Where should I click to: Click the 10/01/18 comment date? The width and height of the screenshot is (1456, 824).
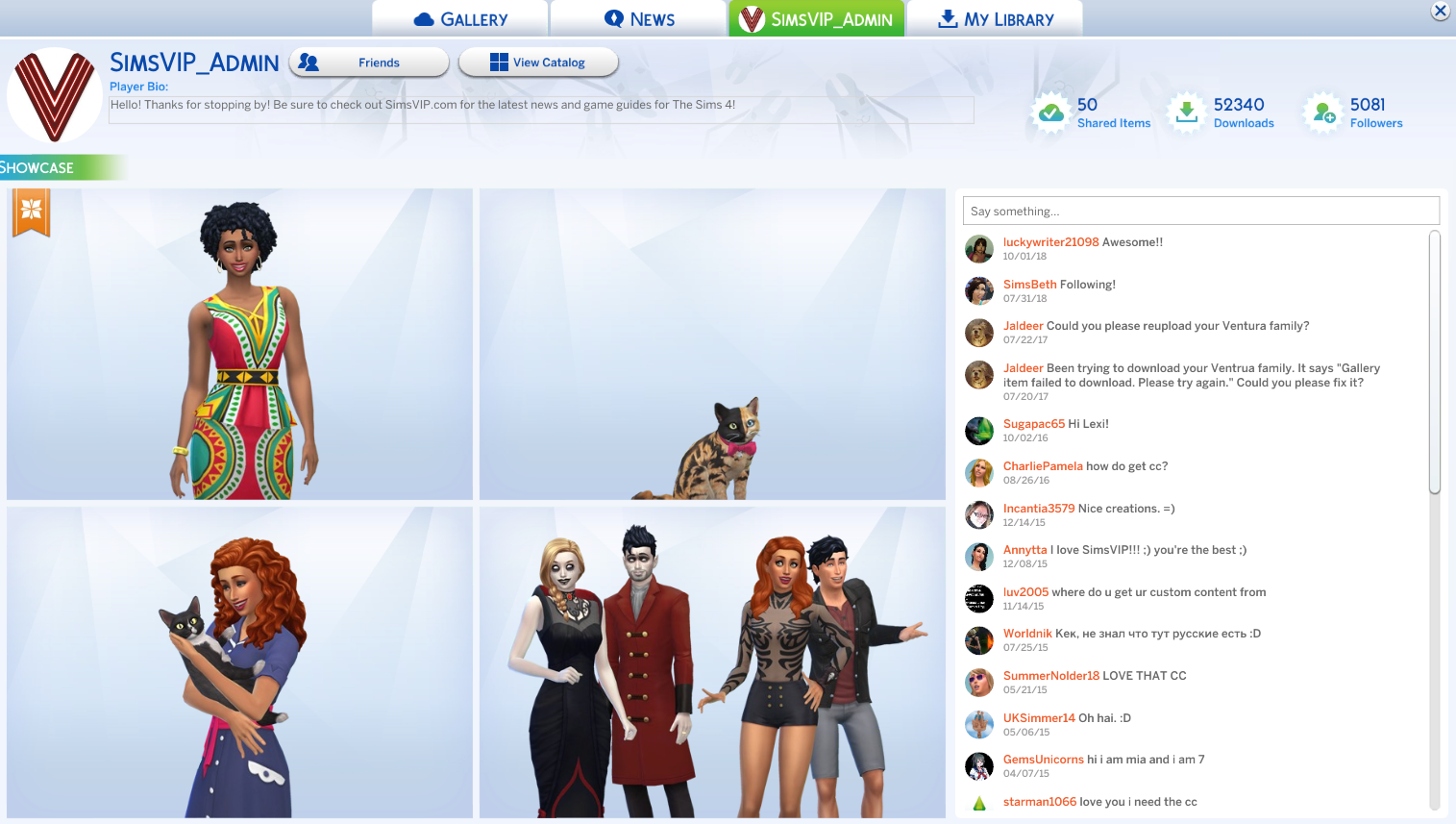(x=1024, y=257)
